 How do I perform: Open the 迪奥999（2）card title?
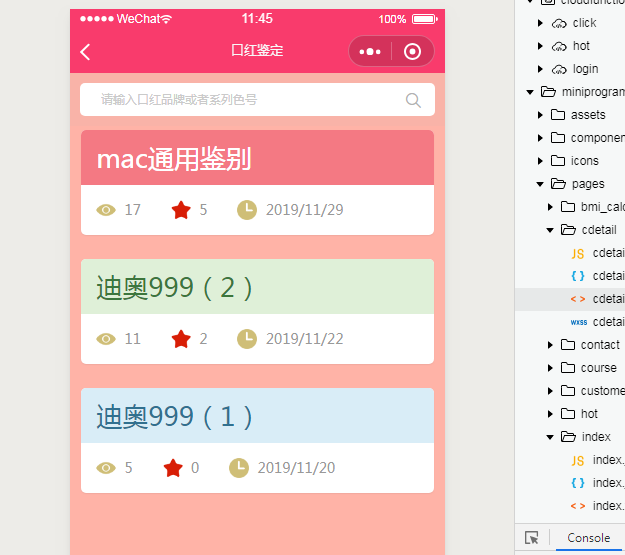174,287
